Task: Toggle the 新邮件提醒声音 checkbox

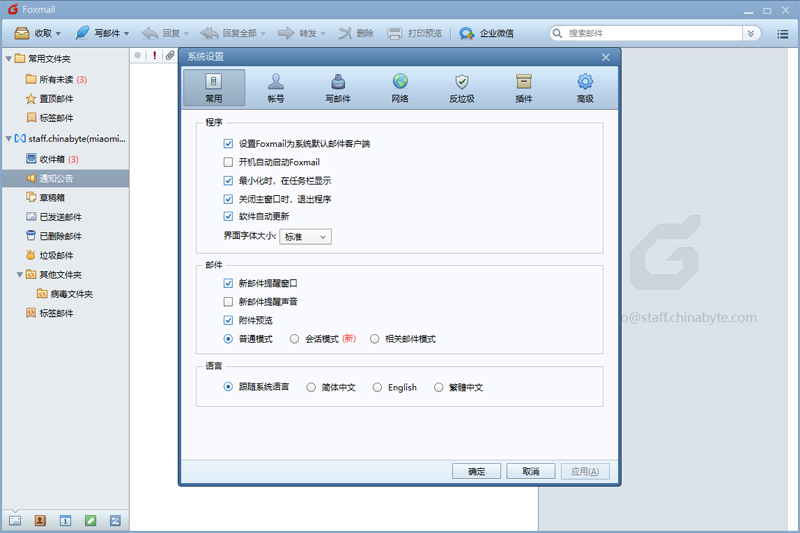Action: (229, 302)
